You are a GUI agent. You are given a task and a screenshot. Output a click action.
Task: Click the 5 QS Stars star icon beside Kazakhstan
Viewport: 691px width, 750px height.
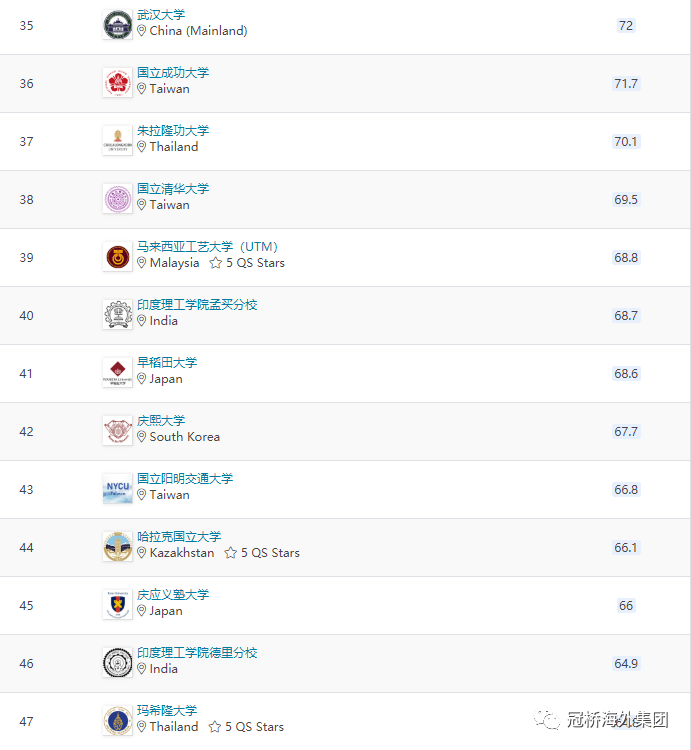coord(230,553)
